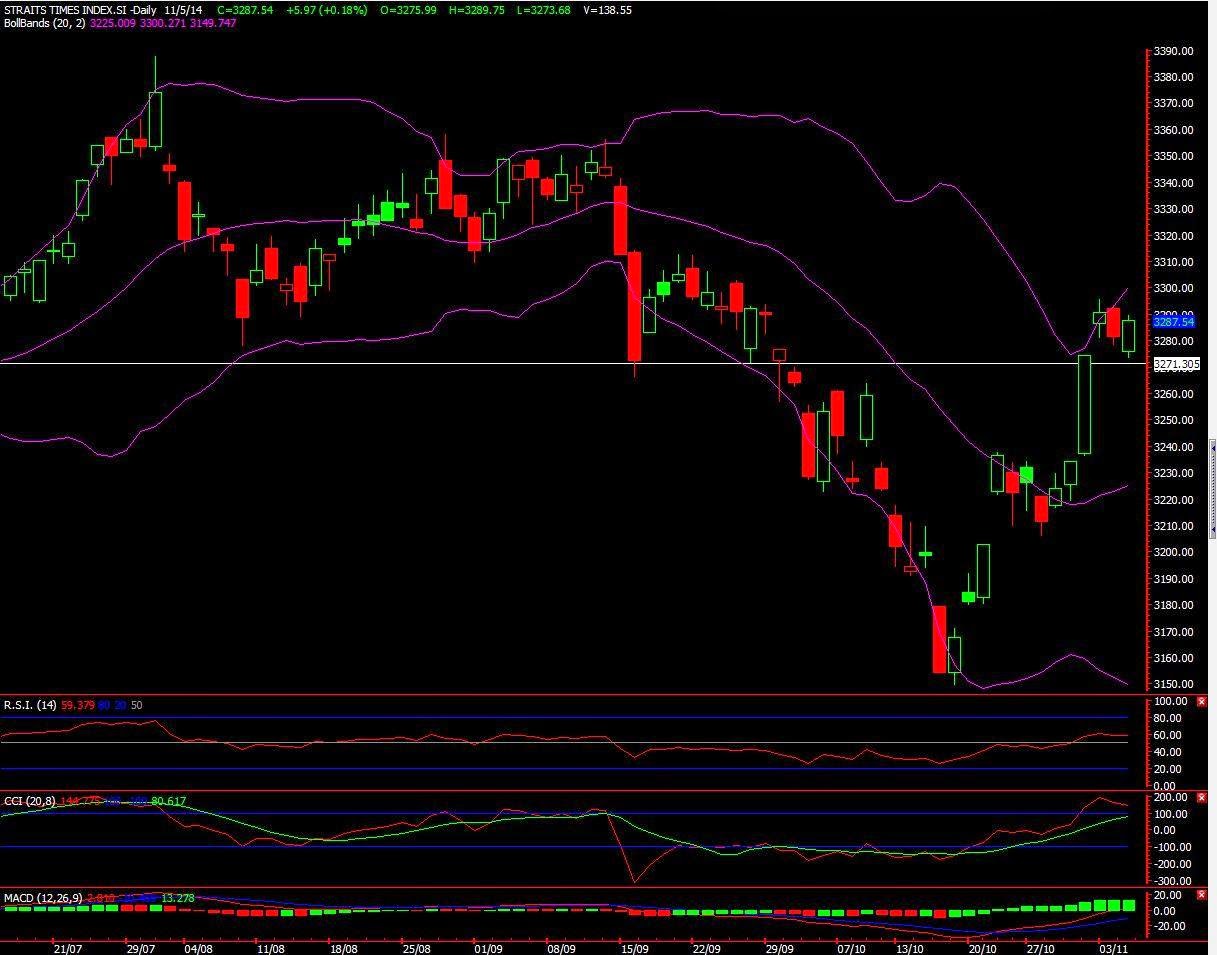Close the R.S.I. indicator panel
Viewport: 1217px width, 955px height.
[1202, 702]
